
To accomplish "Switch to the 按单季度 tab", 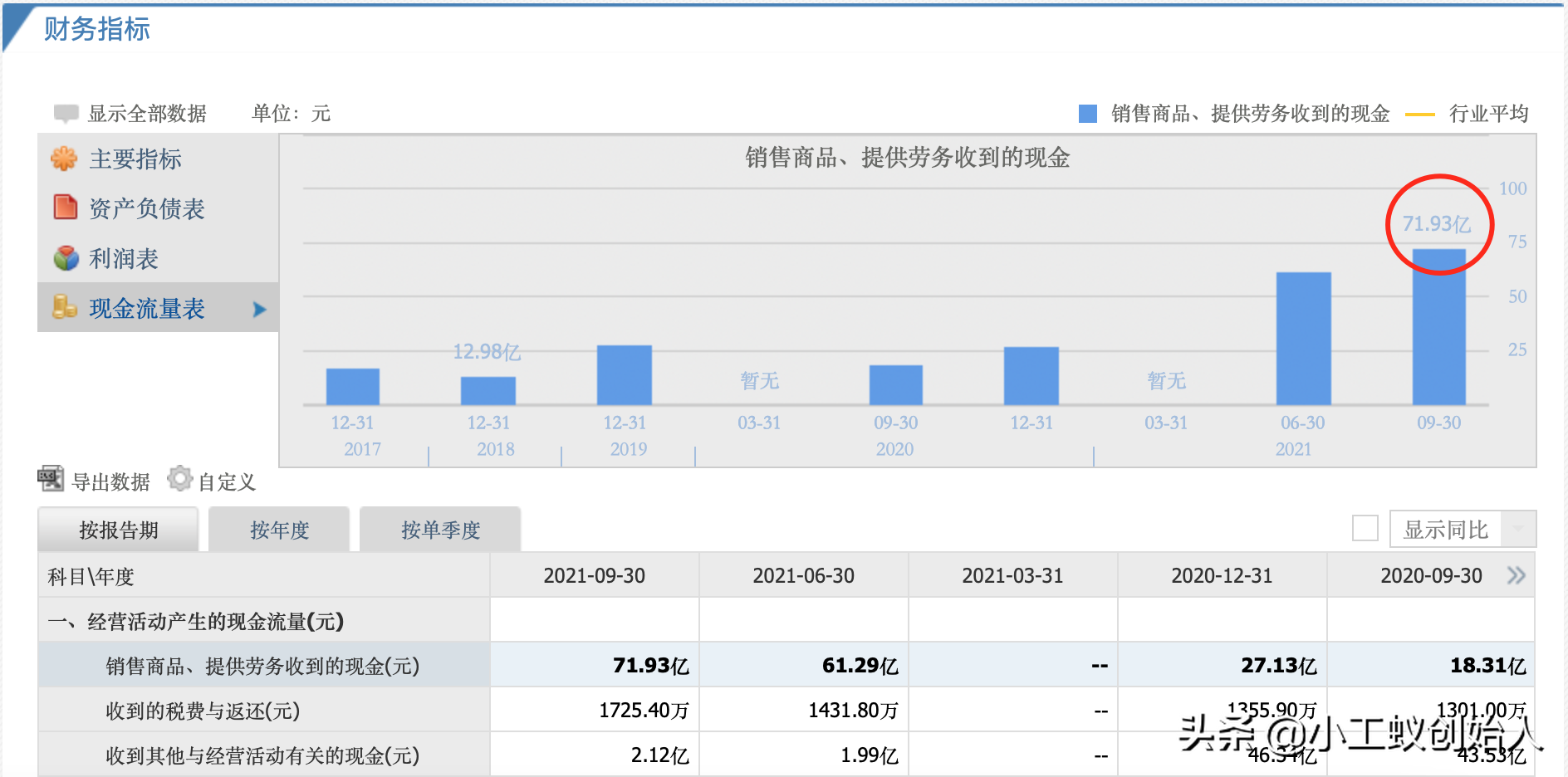I will pyautogui.click(x=440, y=530).
